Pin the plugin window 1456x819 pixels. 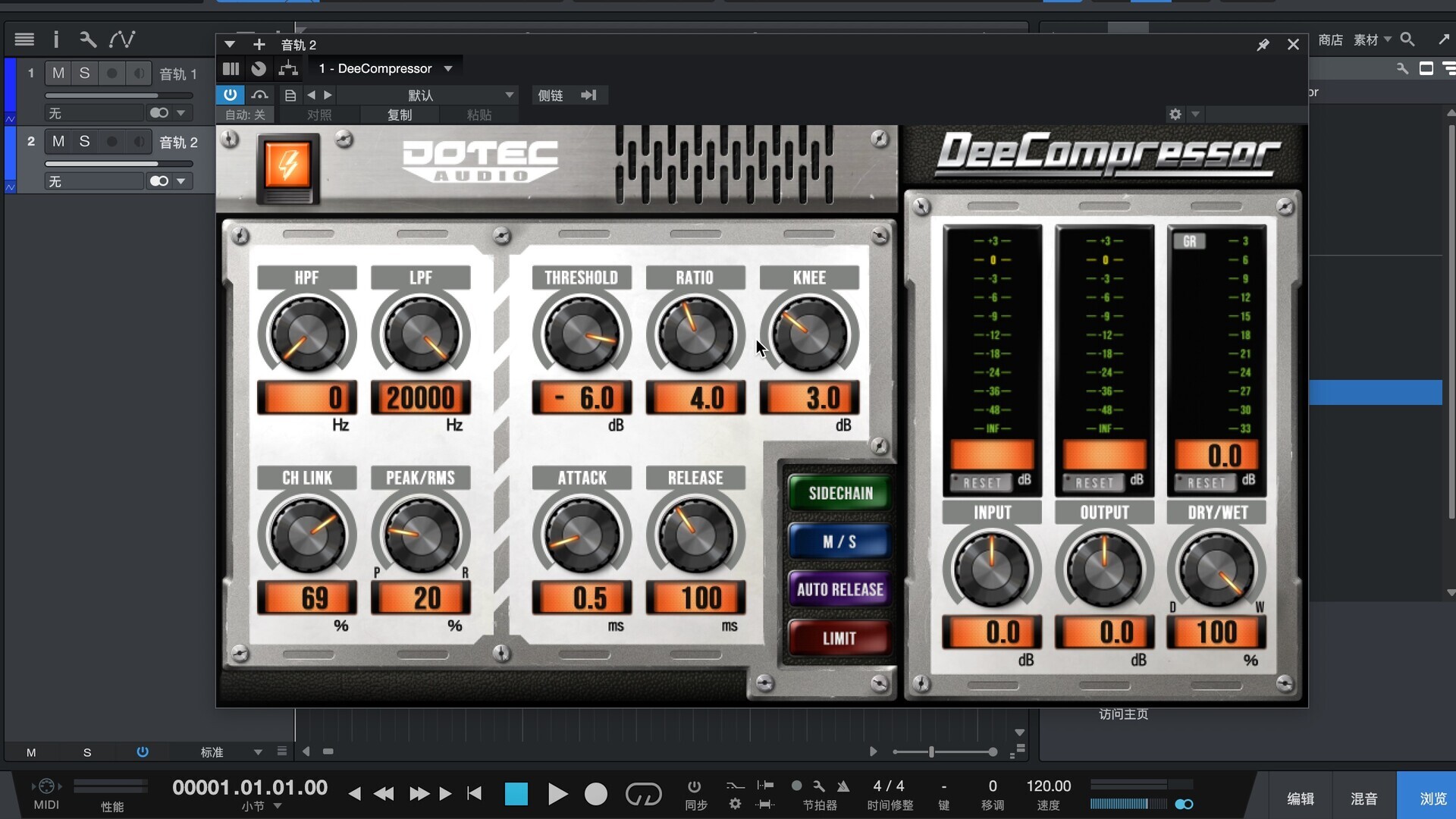pos(1263,45)
